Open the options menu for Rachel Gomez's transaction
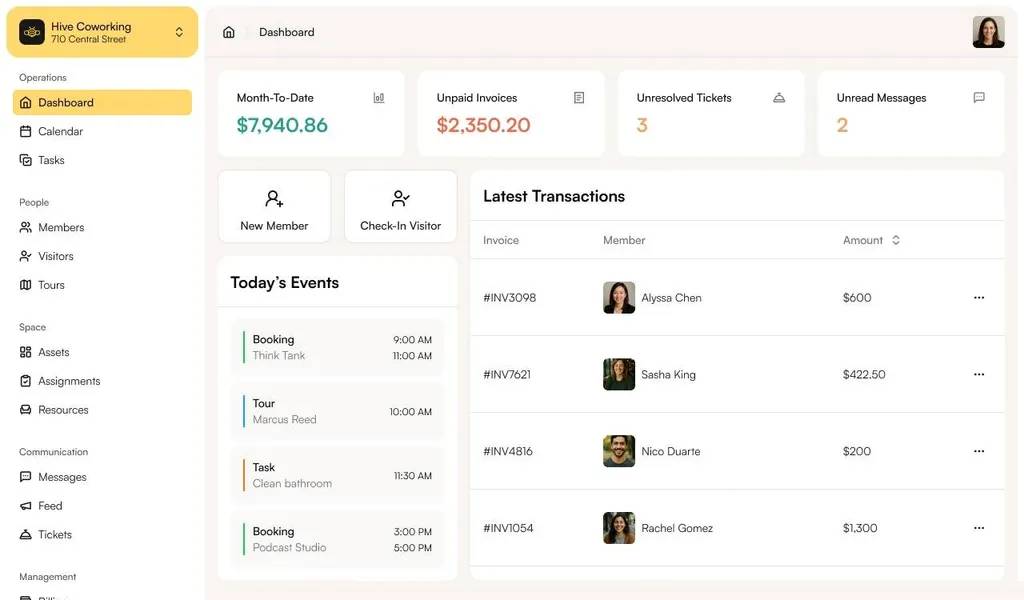1024x600 pixels. click(x=977, y=527)
